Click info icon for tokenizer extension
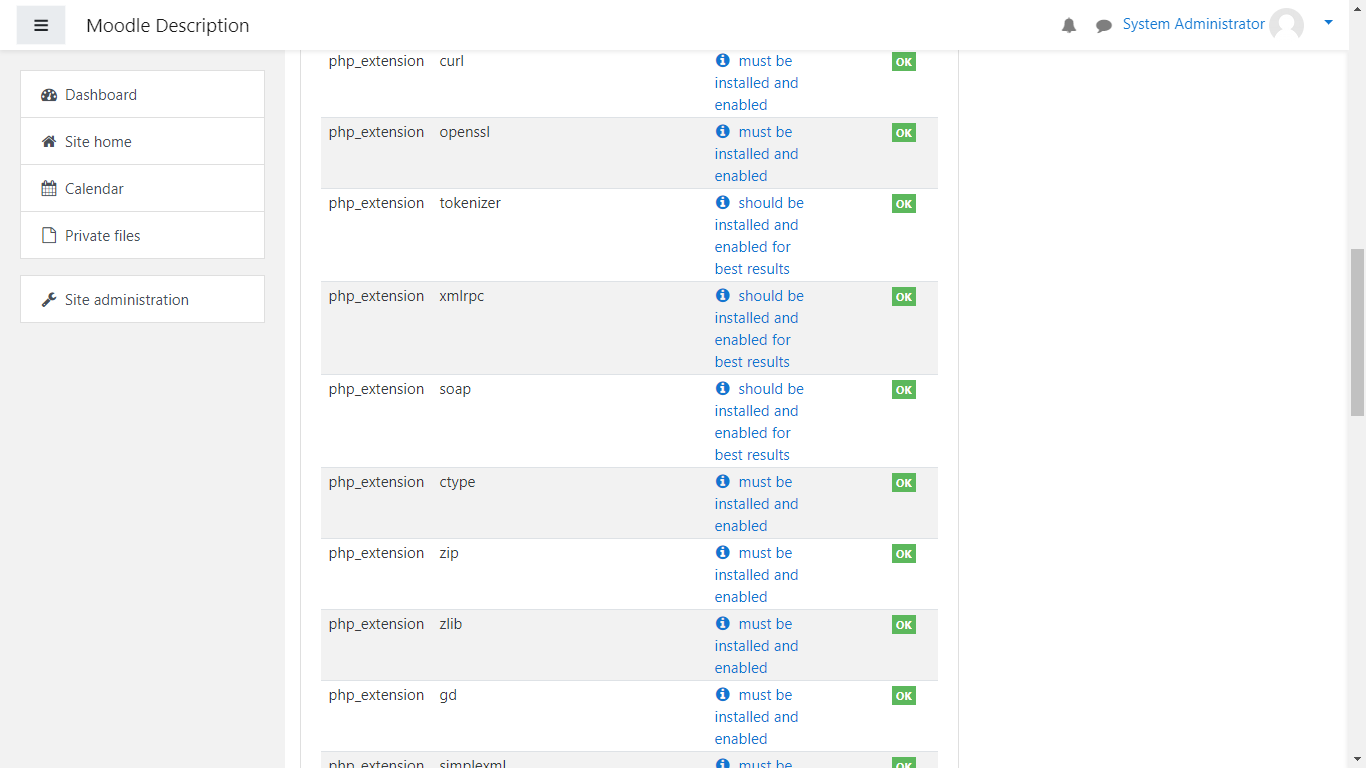 click(723, 202)
